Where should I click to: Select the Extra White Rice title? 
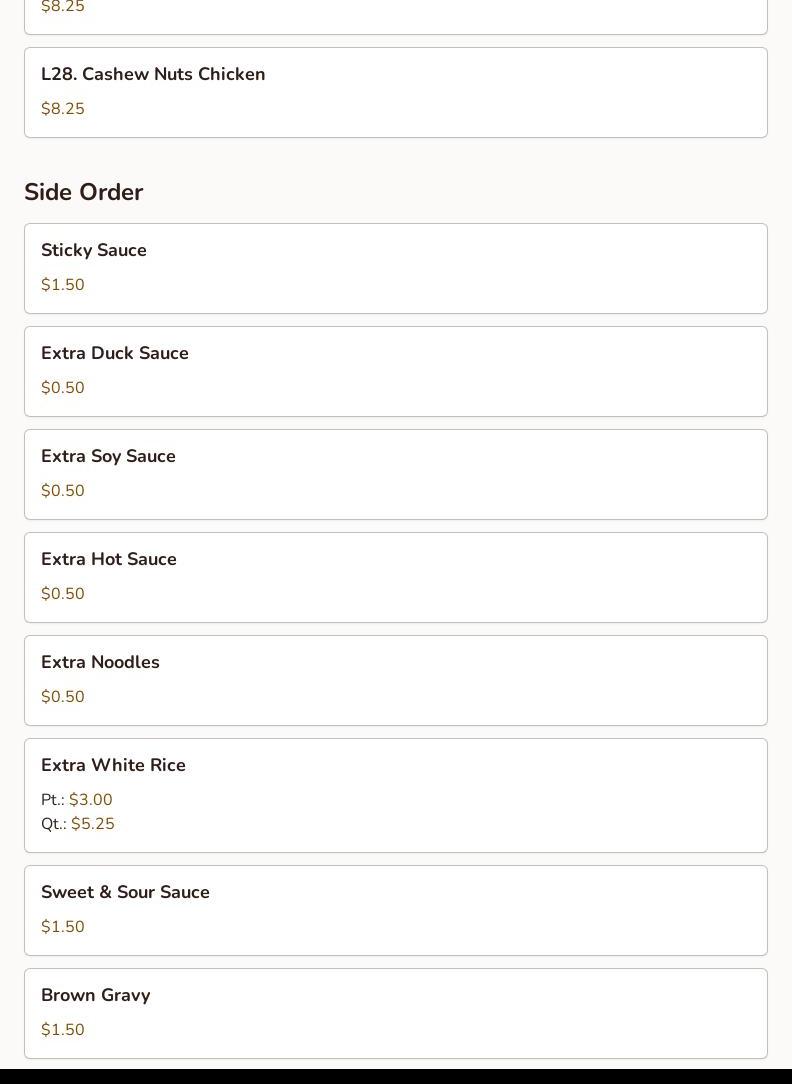(113, 765)
